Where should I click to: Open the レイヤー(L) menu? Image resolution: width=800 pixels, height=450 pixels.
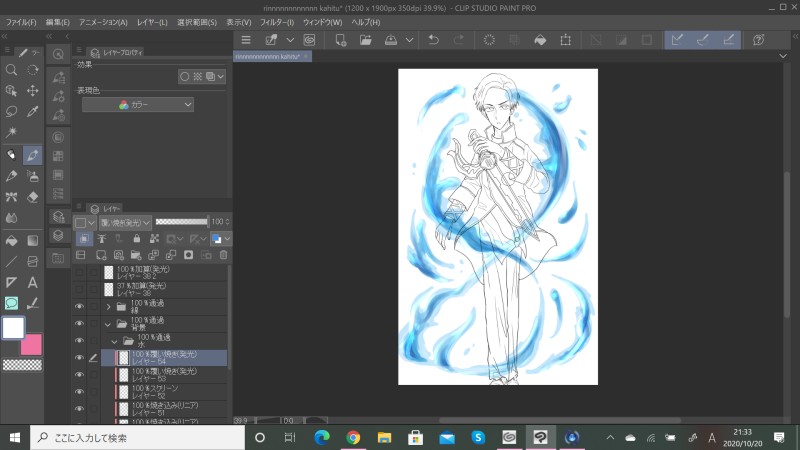[152, 22]
